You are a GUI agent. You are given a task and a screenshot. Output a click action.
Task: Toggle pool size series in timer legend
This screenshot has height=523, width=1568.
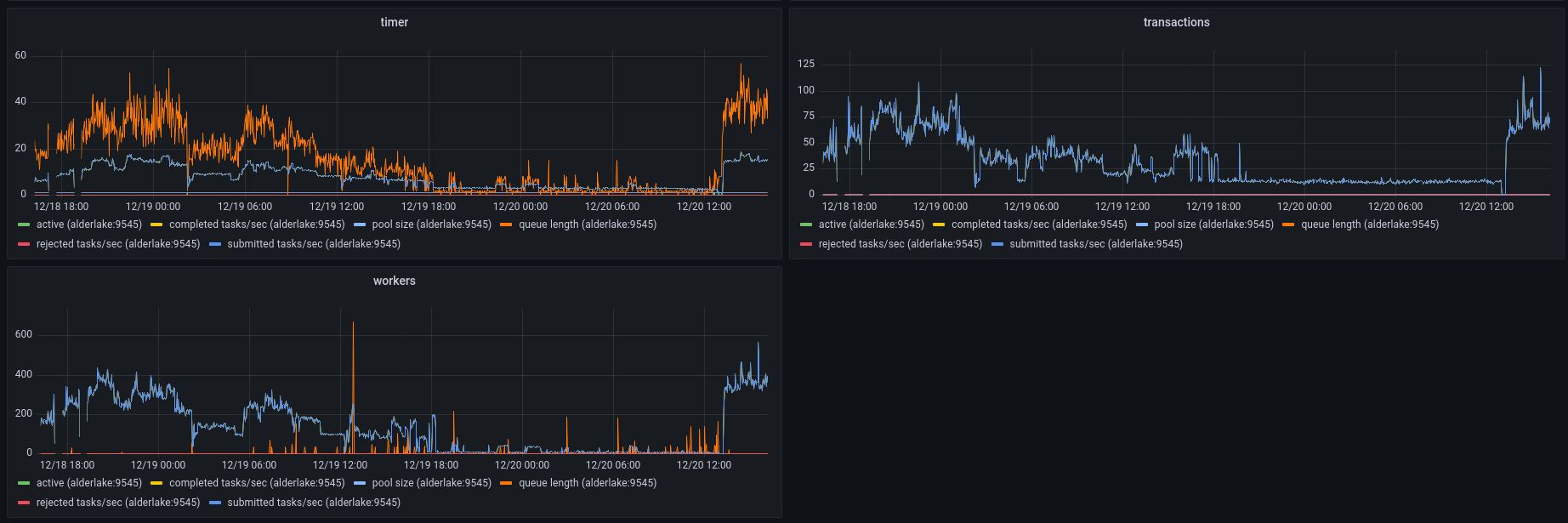[x=432, y=225]
